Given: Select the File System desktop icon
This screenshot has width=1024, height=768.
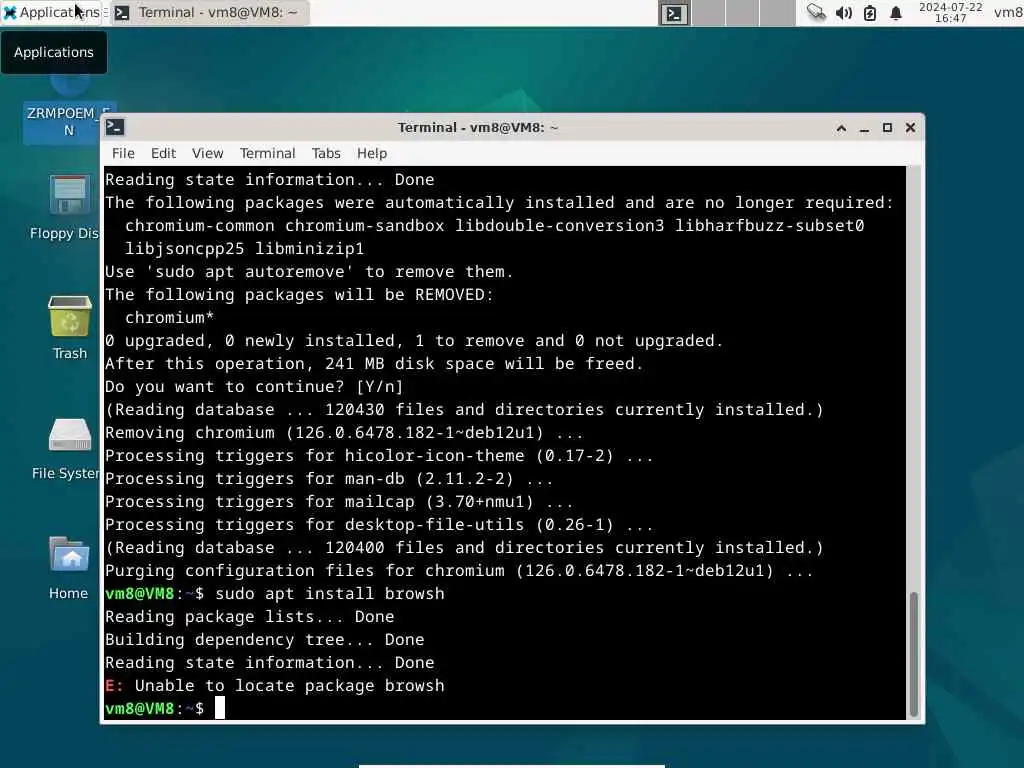Looking at the screenshot, I should (x=68, y=449).
